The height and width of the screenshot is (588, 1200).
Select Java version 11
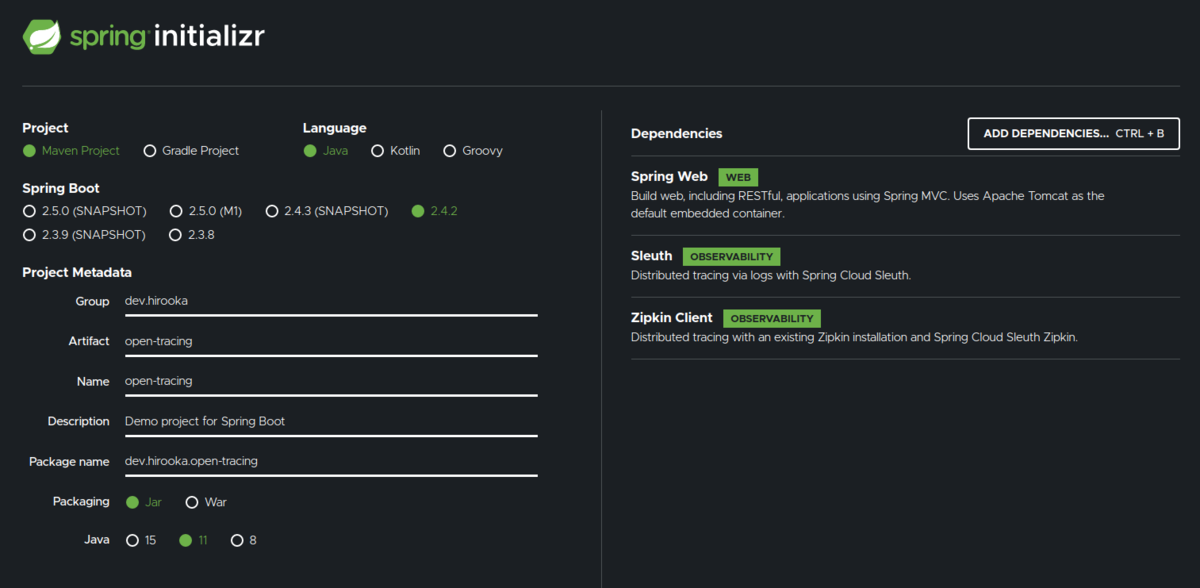coord(193,540)
